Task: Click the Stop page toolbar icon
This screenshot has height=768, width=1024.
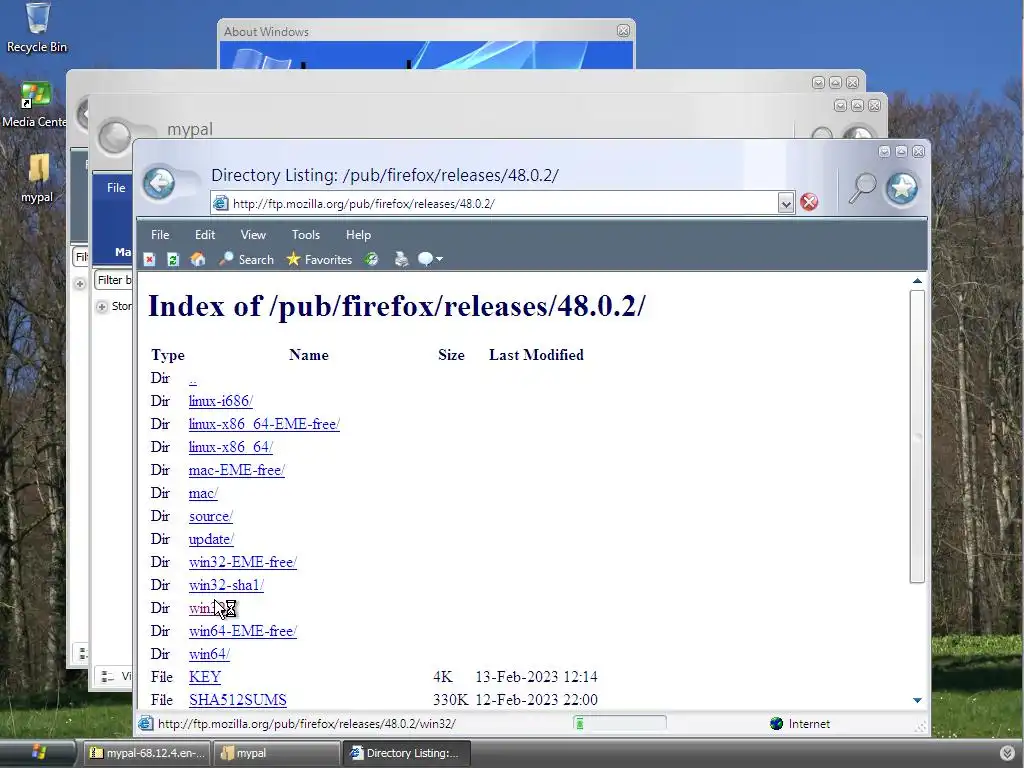Action: (x=150, y=260)
